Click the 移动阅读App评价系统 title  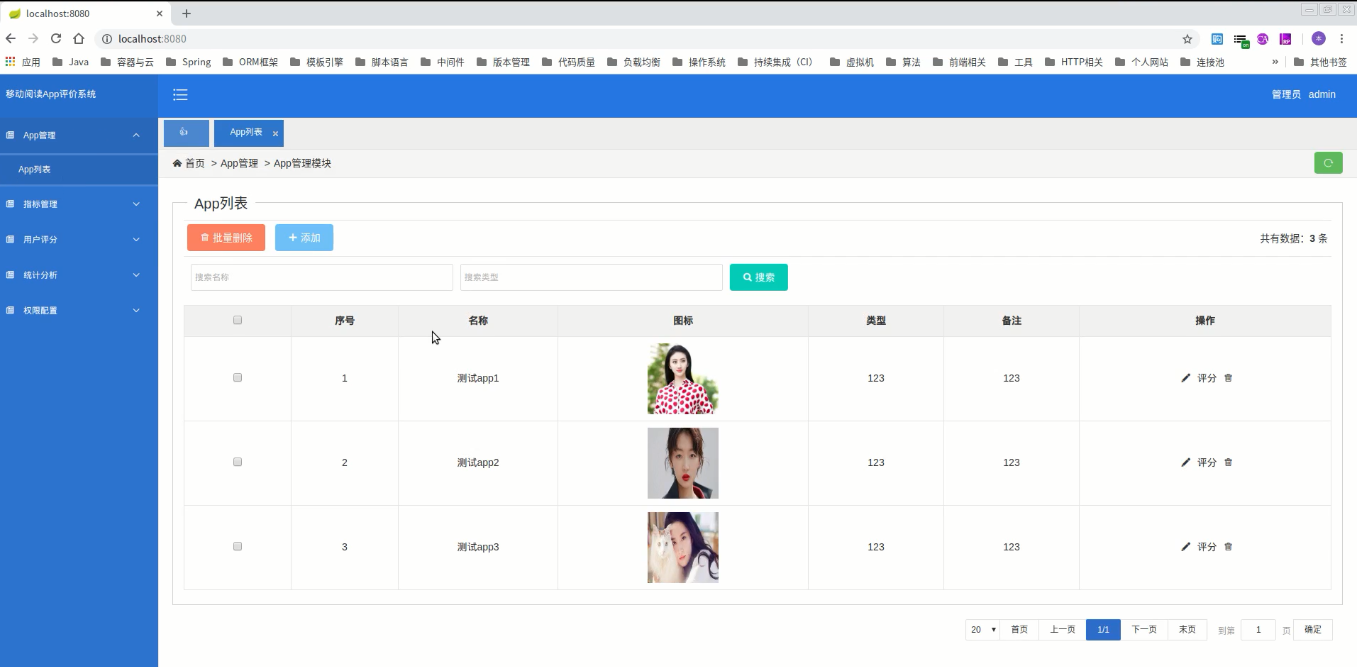51,94
